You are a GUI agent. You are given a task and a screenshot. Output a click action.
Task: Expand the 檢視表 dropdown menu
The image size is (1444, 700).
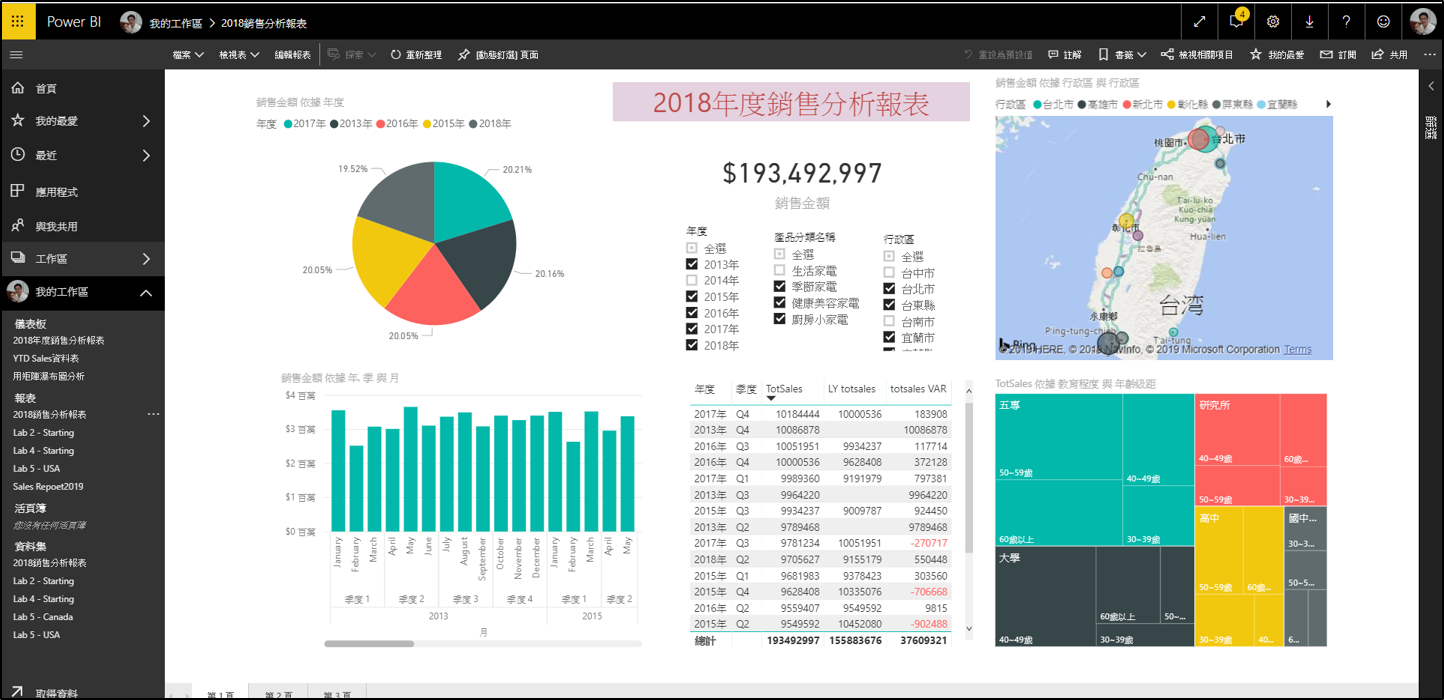[x=239, y=55]
